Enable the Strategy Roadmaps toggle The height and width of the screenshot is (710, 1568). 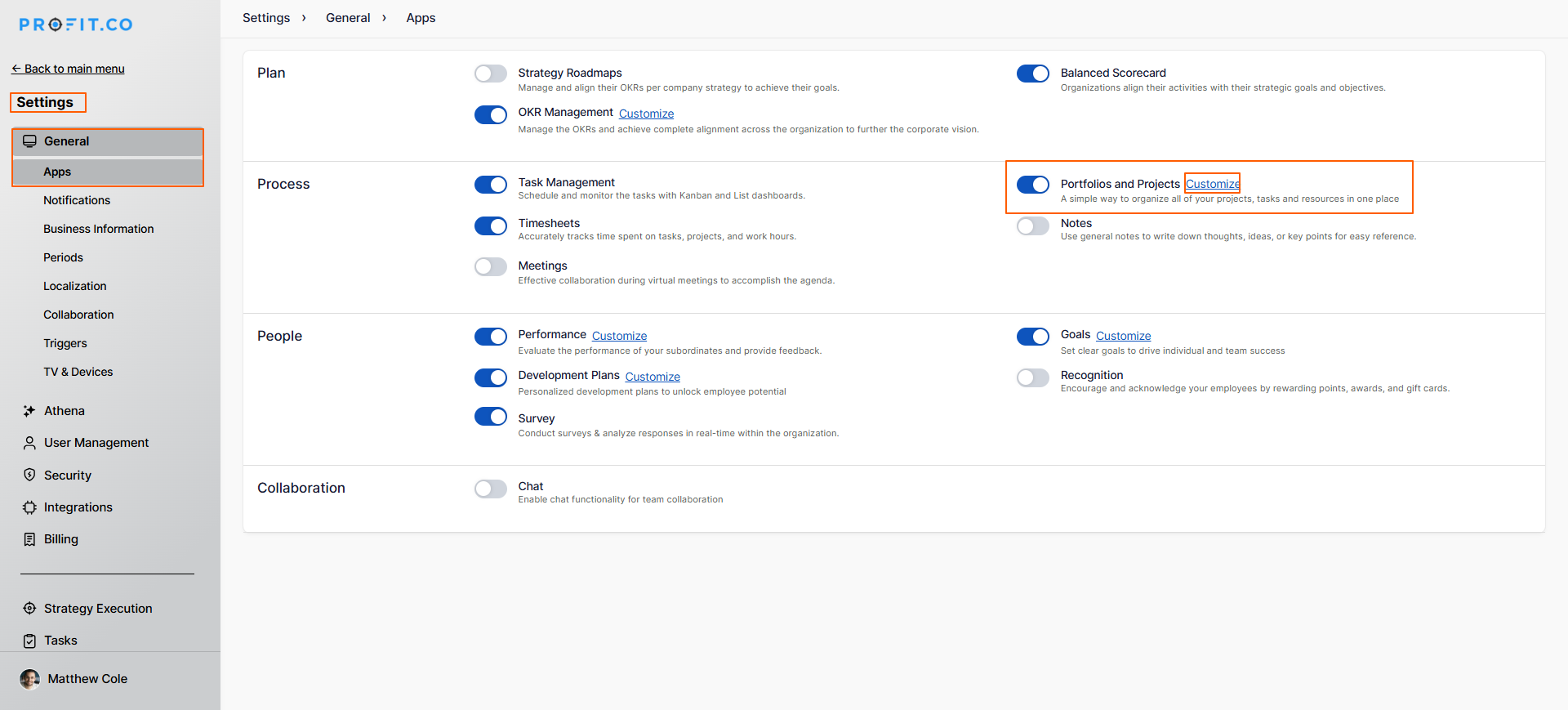pos(491,74)
